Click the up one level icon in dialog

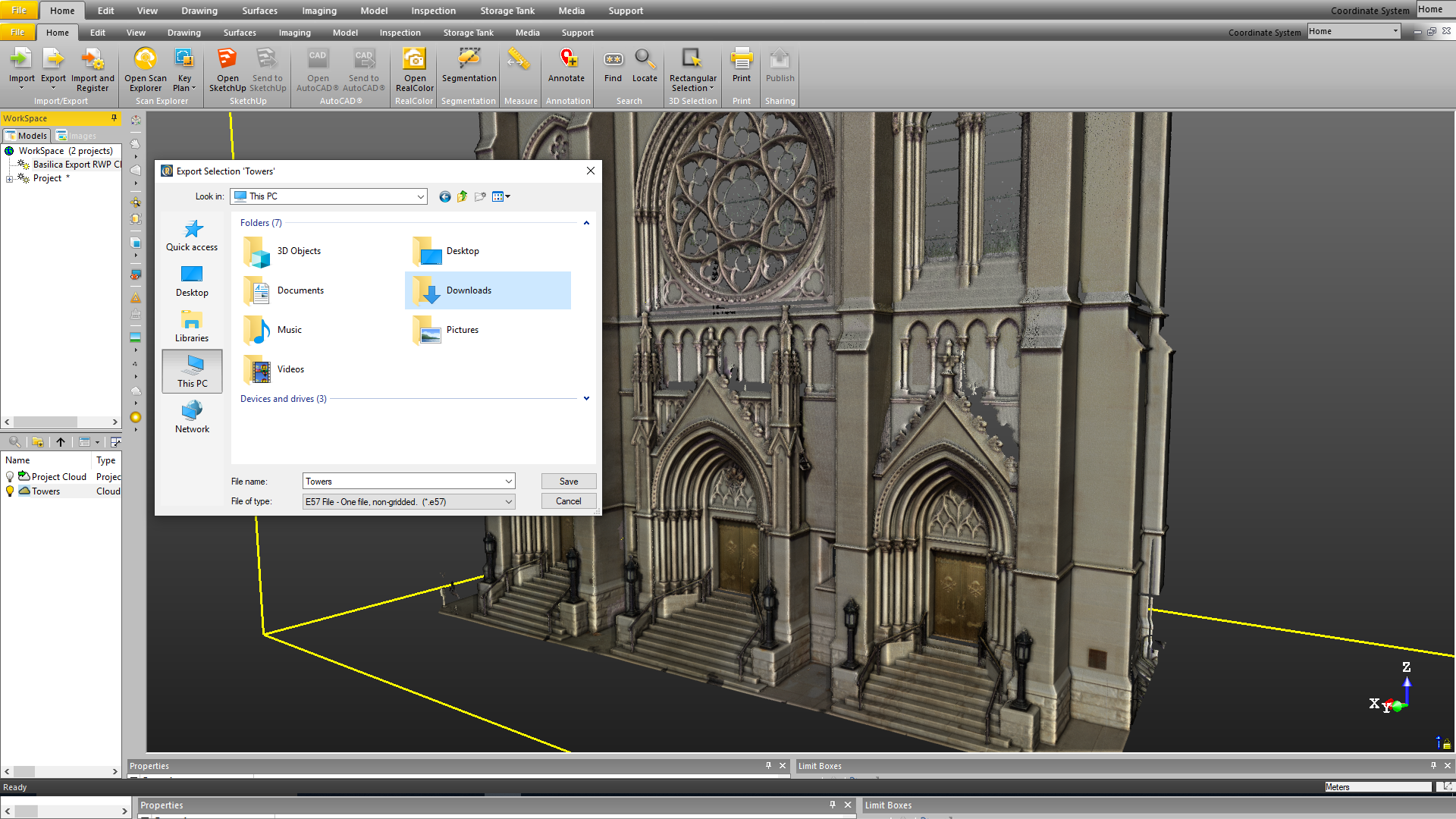point(462,196)
